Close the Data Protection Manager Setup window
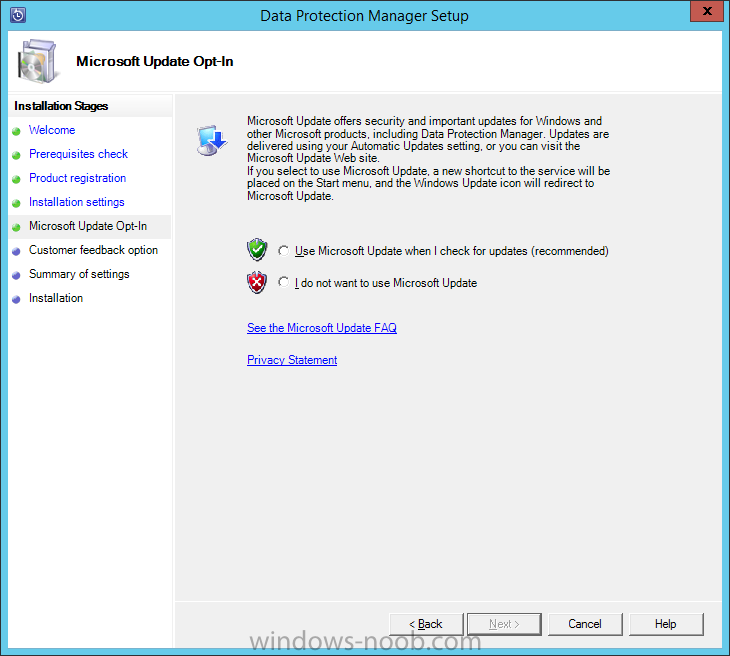 707,11
